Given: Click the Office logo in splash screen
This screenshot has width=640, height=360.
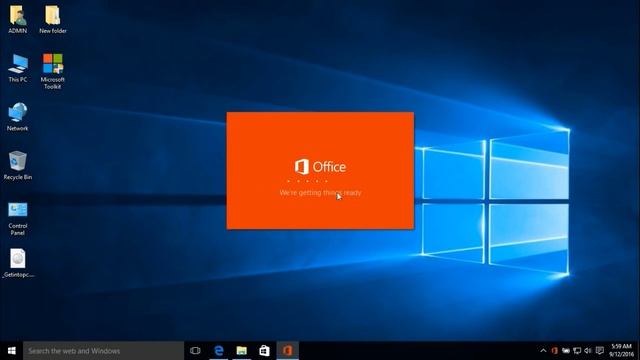Looking at the screenshot, I should pyautogui.click(x=320, y=167).
